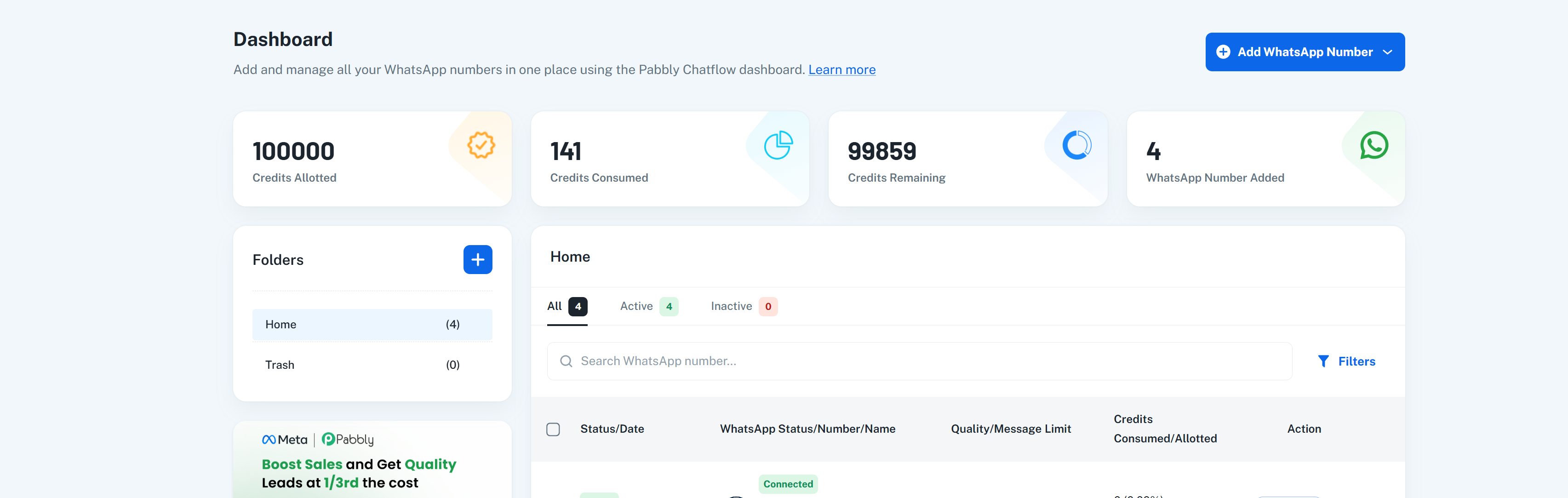Select the Trash folder
1568x498 pixels.
[x=372, y=365]
